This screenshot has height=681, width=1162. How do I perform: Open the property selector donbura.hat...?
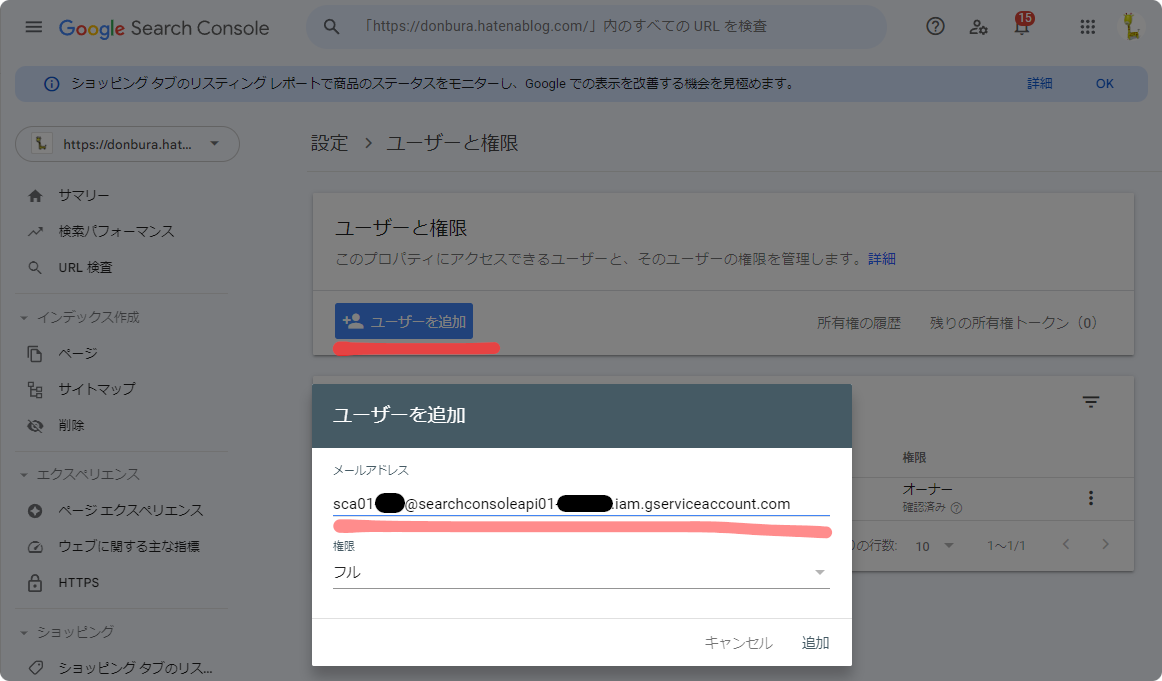127,144
